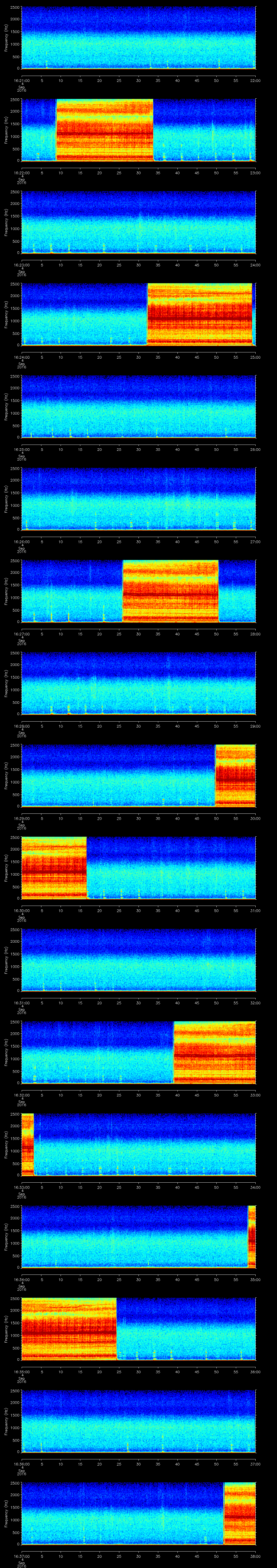Click the 30-second tick label under the 16:21:00 panel
Image resolution: width=277 pixels, height=1568 pixels.
point(138,80)
